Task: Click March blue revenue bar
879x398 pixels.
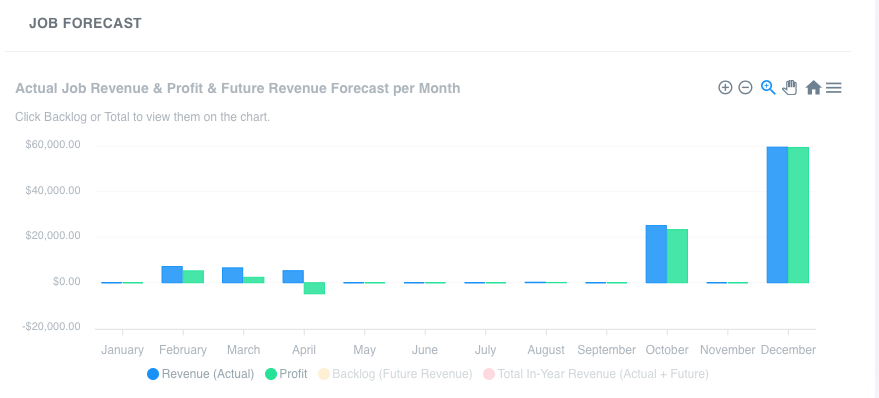Action: pyautogui.click(x=233, y=275)
